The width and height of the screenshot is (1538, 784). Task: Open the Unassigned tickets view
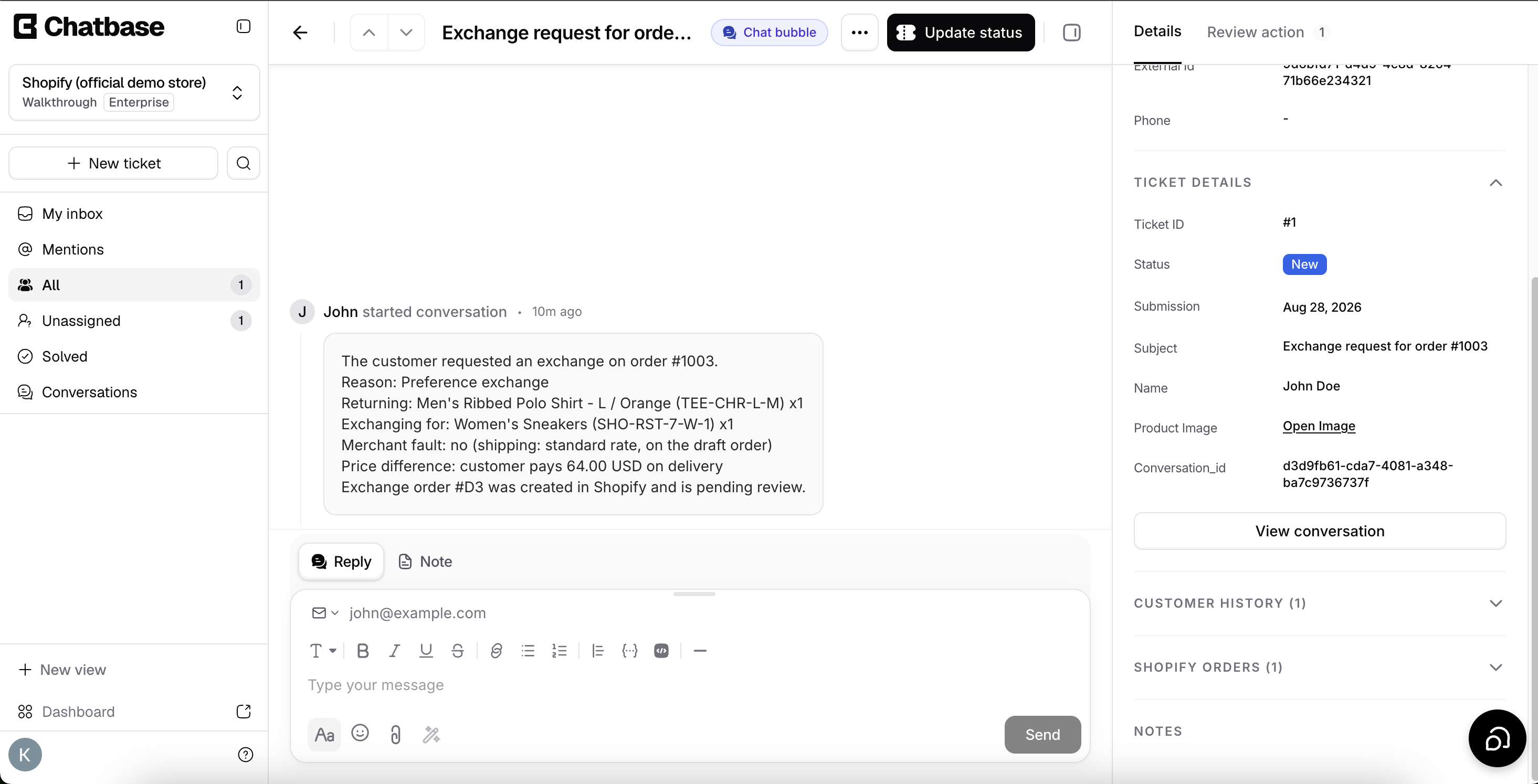134,321
